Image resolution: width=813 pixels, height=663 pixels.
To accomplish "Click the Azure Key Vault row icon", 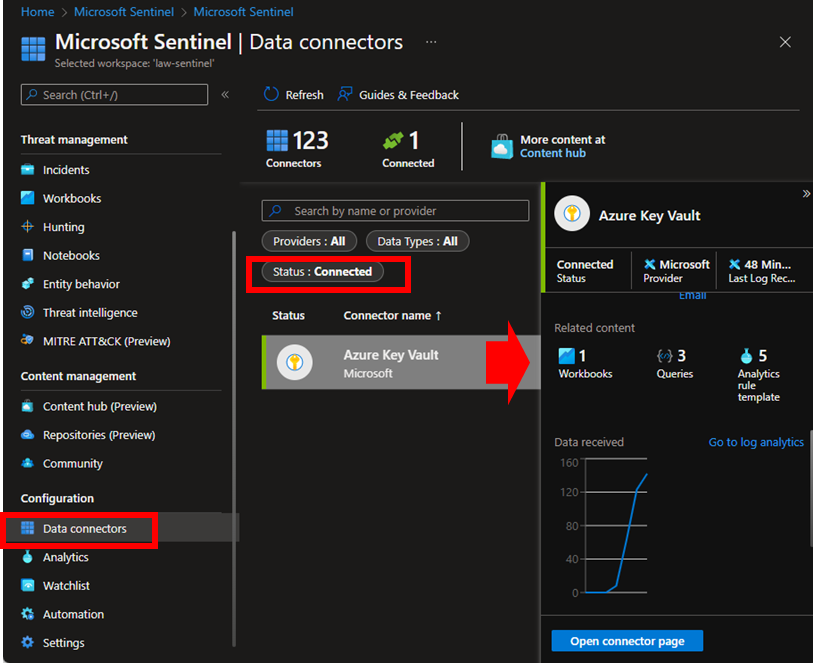I will tap(295, 362).
